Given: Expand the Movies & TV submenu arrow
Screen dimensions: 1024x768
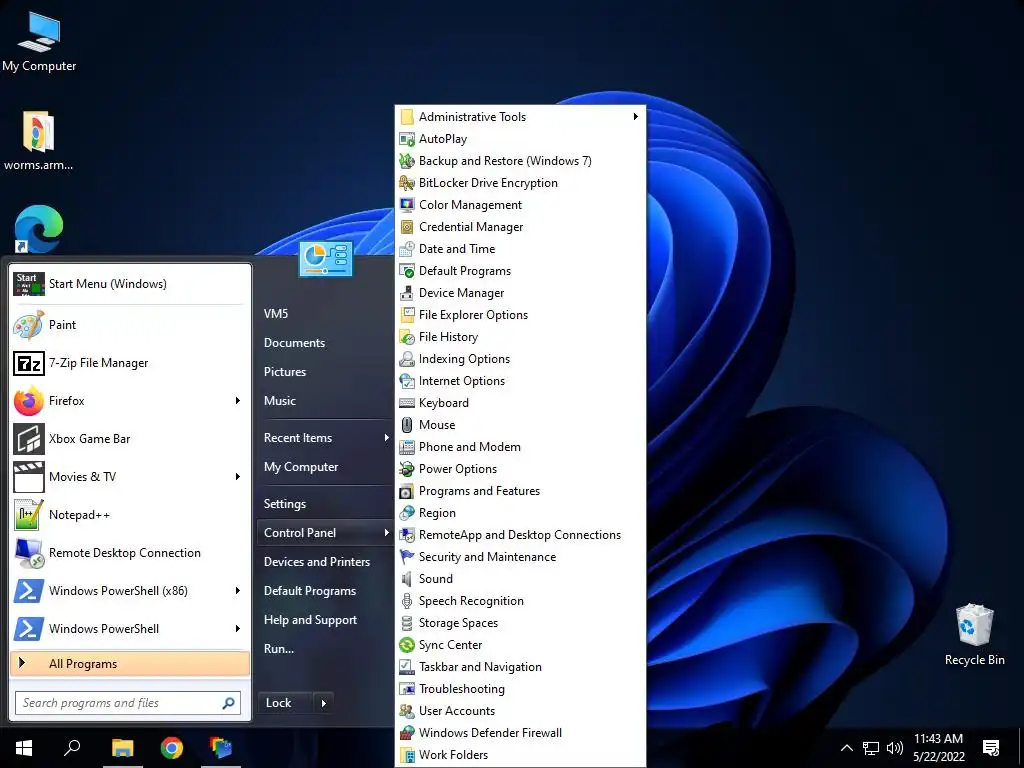Looking at the screenshot, I should pos(238,477).
